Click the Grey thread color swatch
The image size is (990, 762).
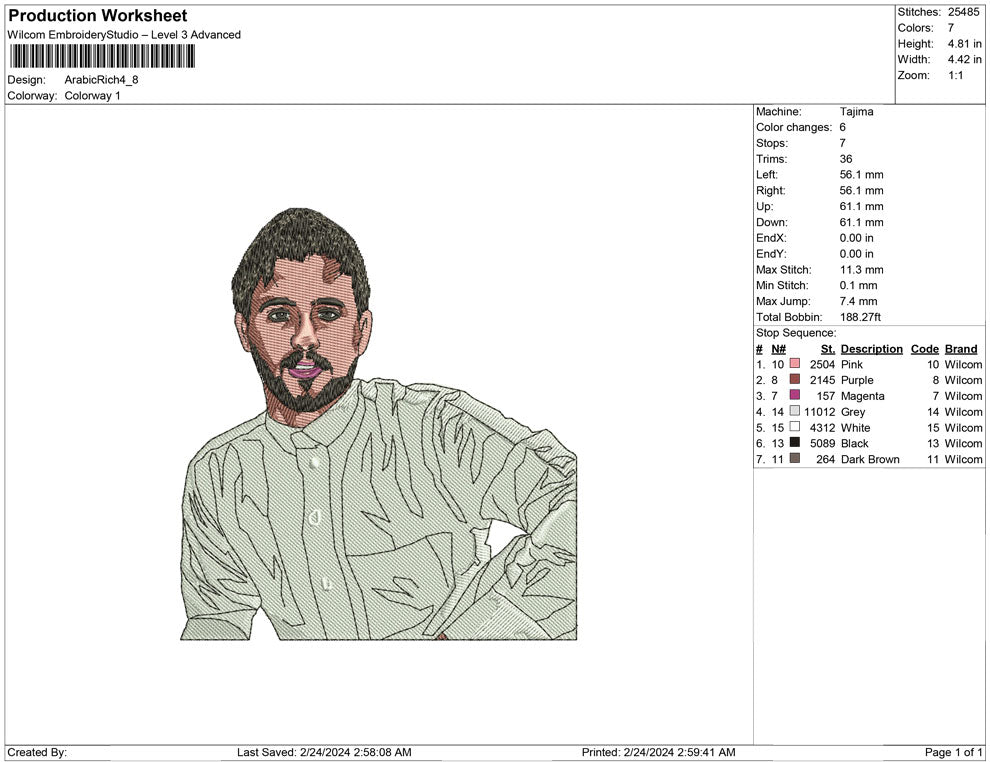click(x=795, y=412)
